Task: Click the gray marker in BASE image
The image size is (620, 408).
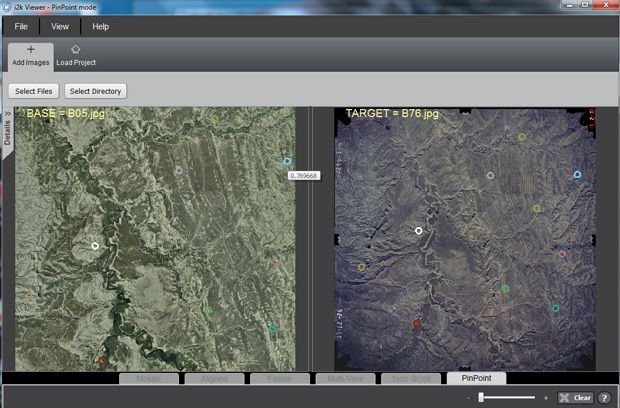Action: click(179, 170)
